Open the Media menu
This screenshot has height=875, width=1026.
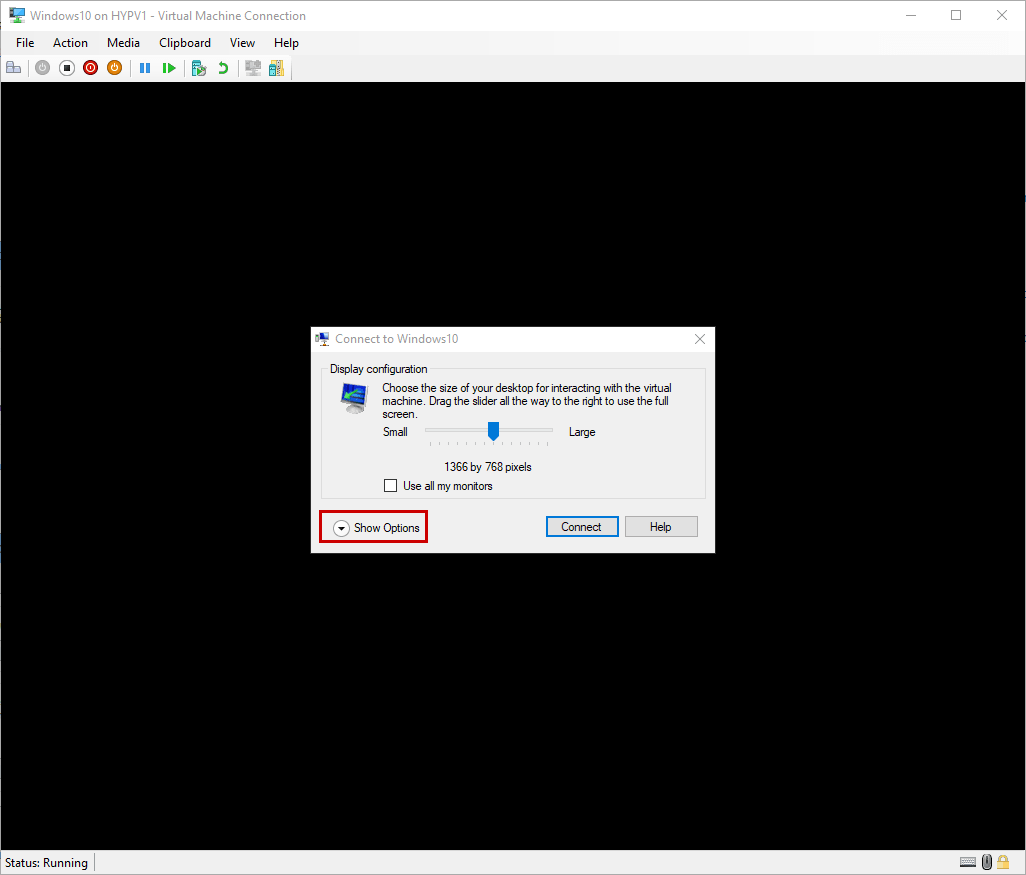click(123, 43)
